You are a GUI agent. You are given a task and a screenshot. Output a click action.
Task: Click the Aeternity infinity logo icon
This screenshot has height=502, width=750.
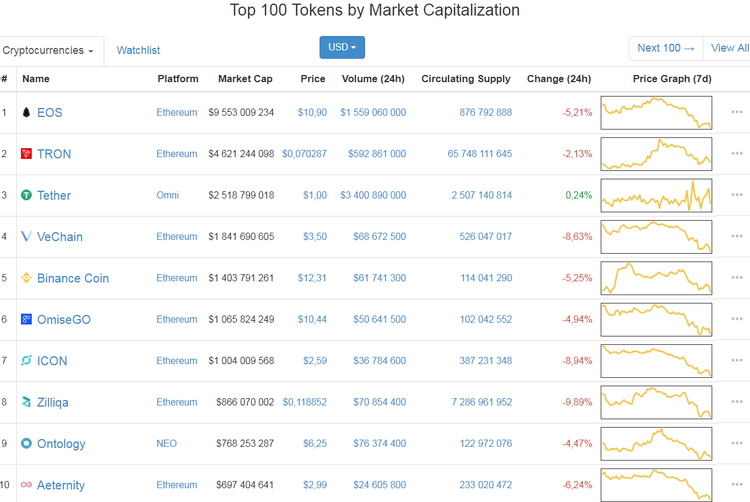(26, 485)
